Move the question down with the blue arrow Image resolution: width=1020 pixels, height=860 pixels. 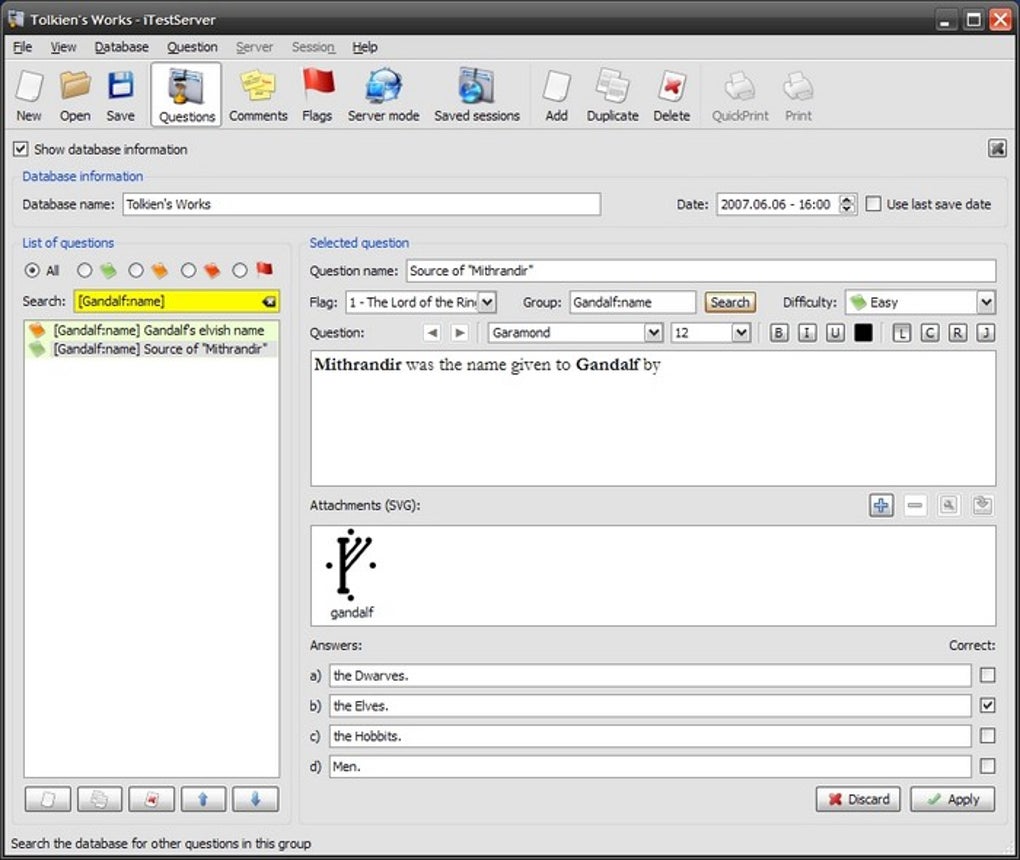click(x=255, y=799)
